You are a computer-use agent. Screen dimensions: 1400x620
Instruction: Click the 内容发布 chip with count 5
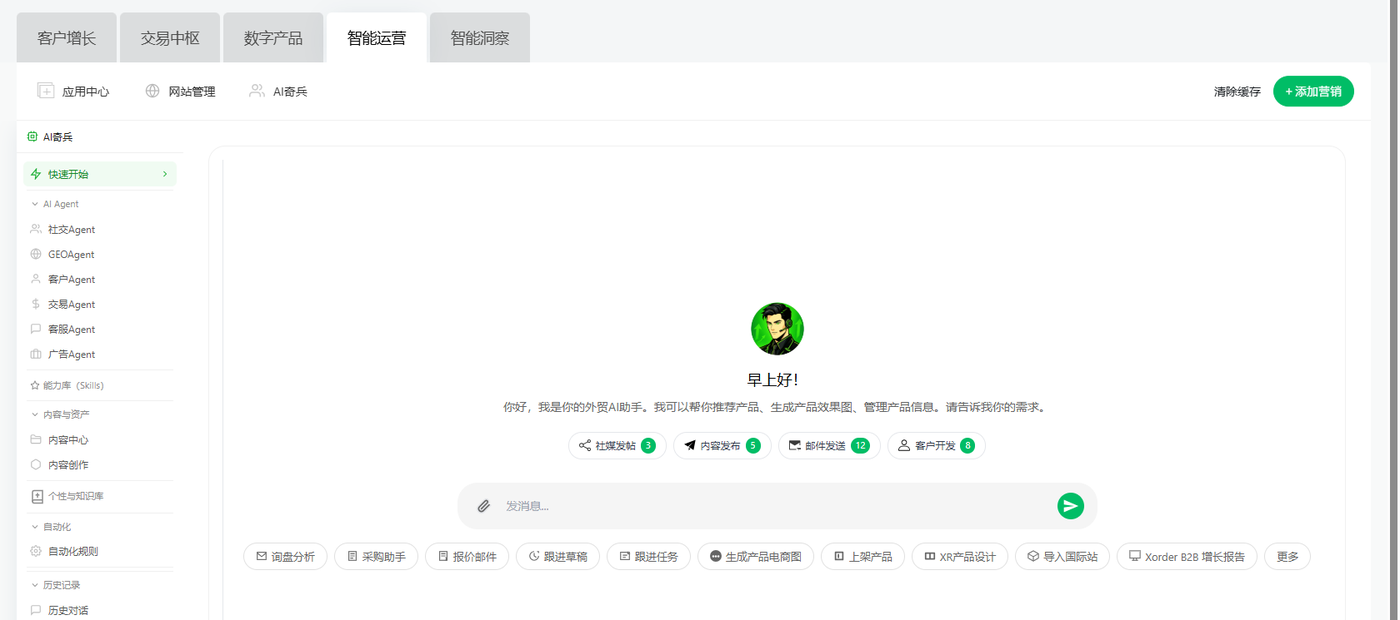coord(722,446)
